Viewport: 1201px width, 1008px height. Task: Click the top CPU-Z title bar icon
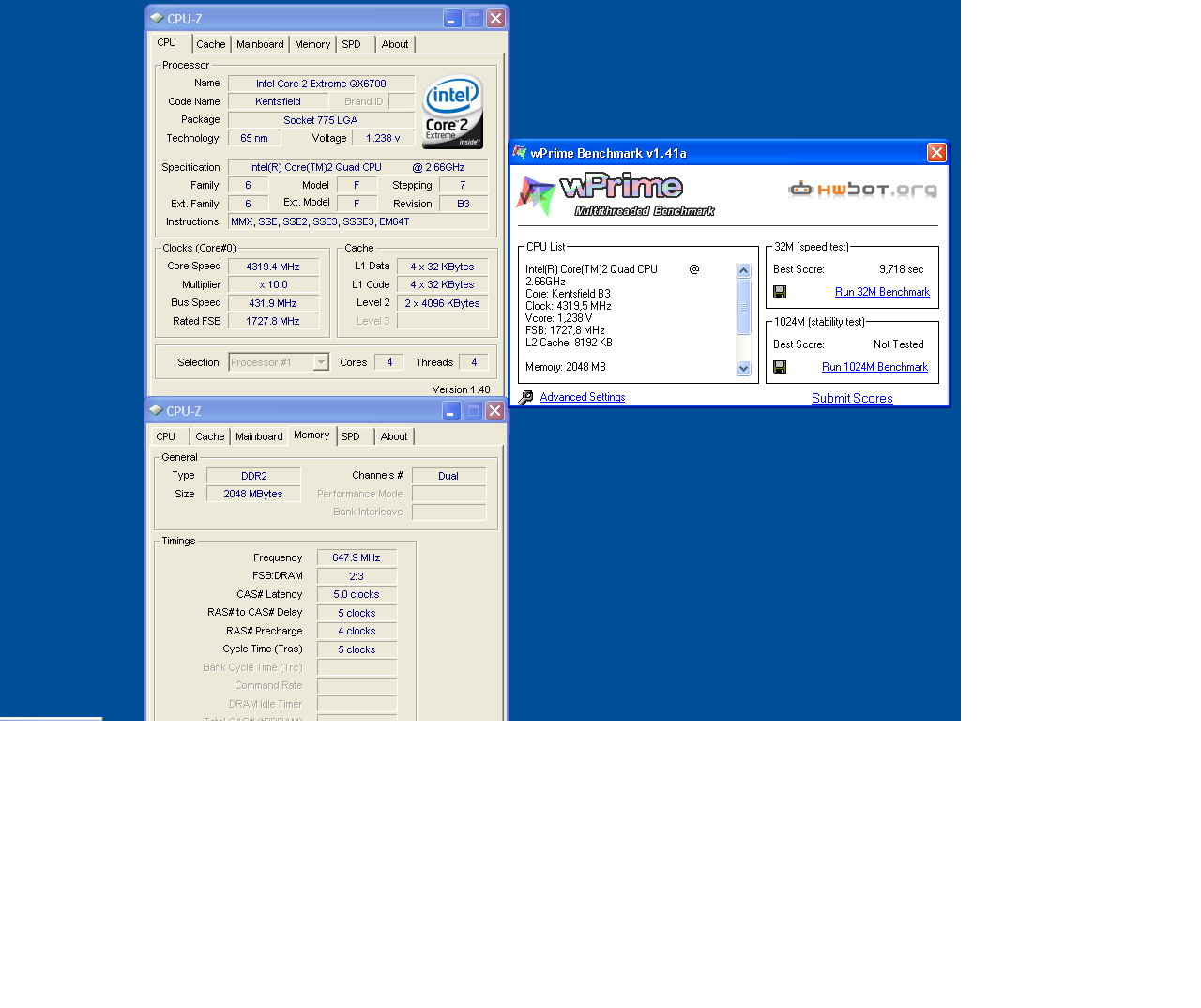[157, 18]
